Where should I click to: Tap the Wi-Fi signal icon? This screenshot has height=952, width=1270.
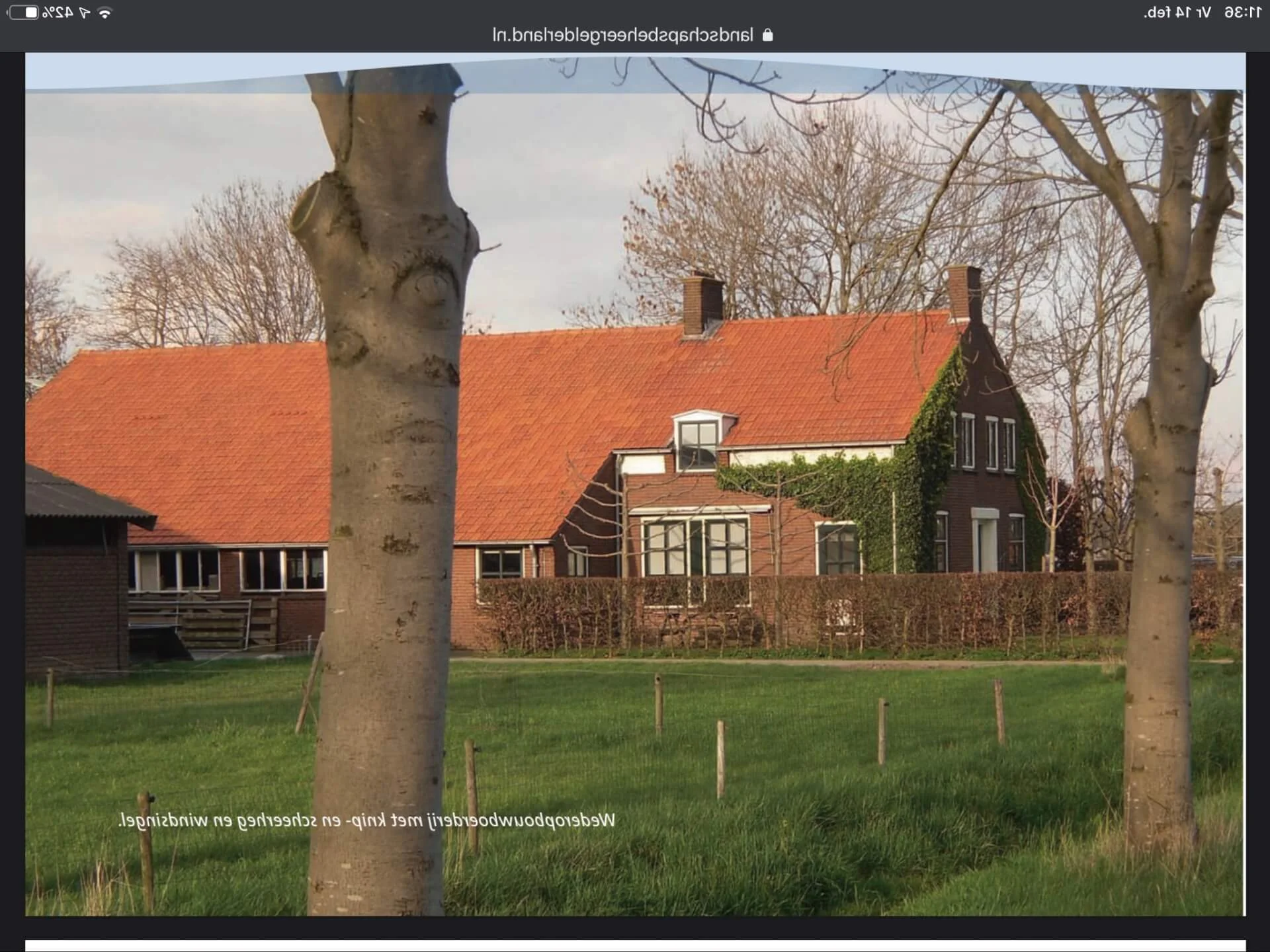point(105,13)
